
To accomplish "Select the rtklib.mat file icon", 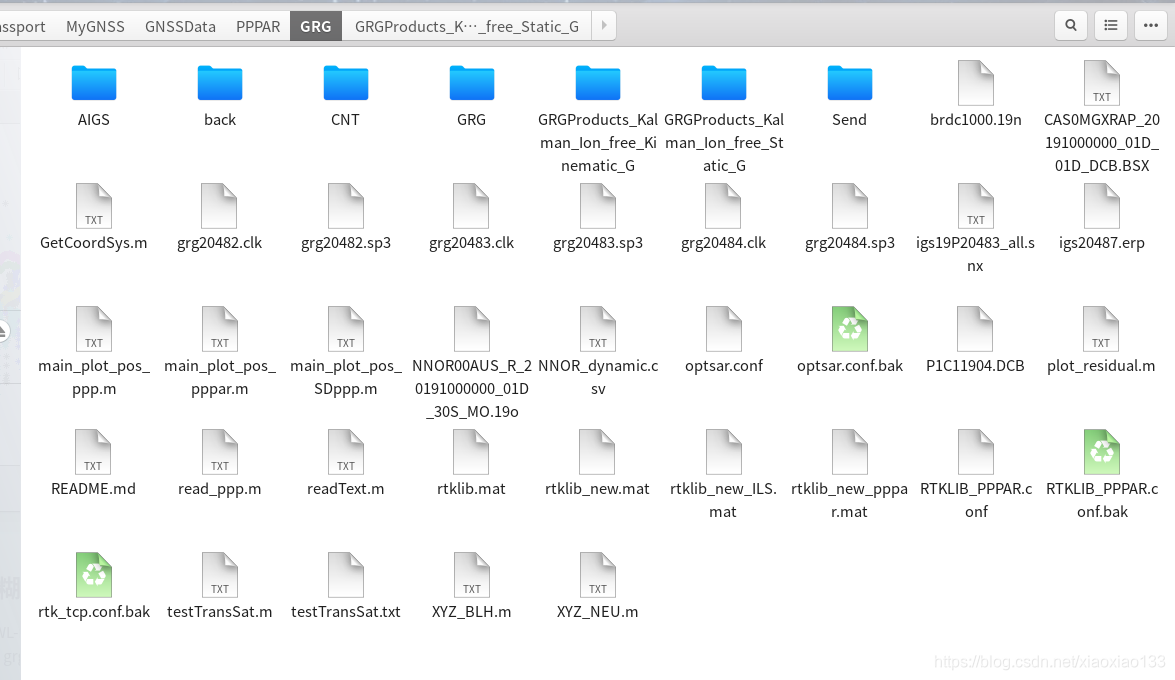I will pos(471,452).
